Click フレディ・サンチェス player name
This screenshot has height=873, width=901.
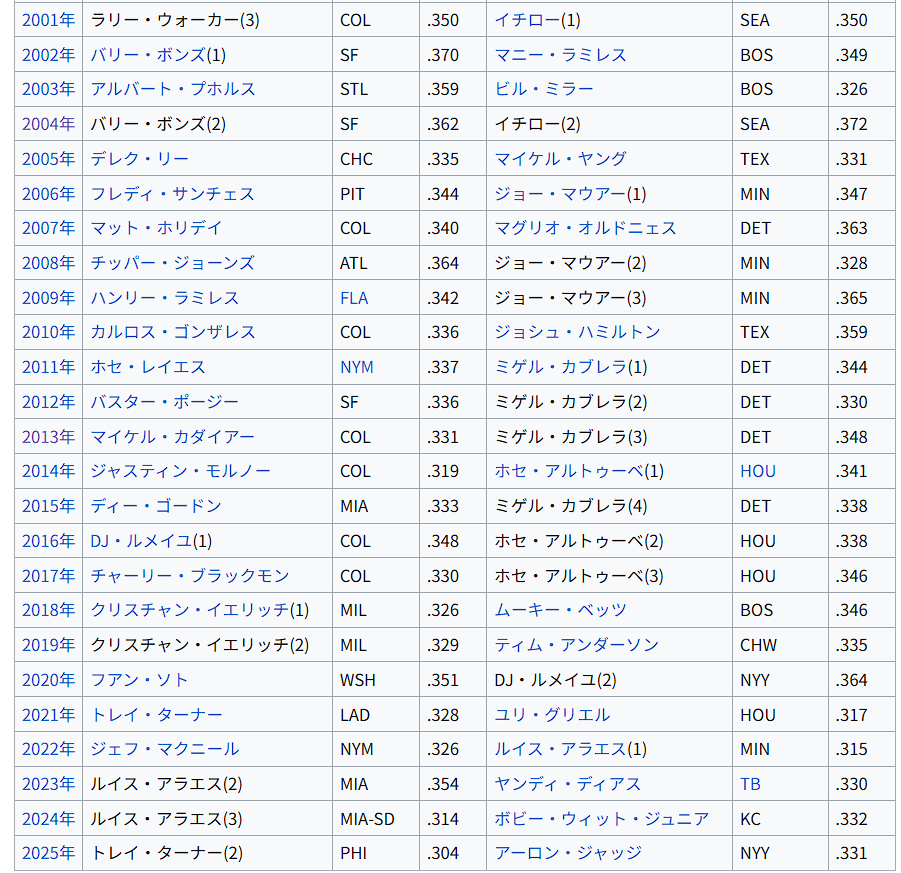pyautogui.click(x=172, y=194)
